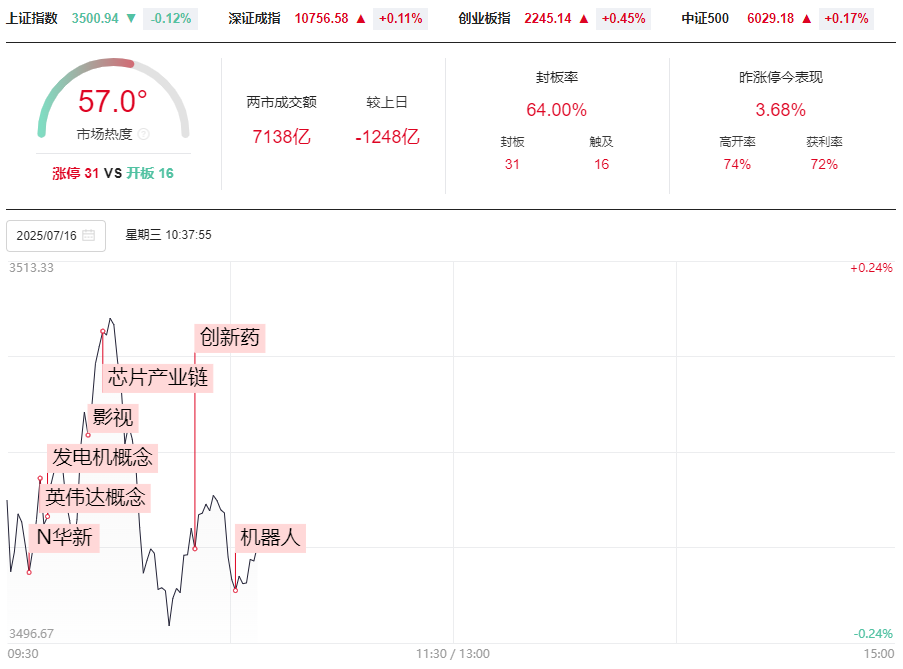Click the 上证指数 index name
903x669 pixels.
point(32,18)
